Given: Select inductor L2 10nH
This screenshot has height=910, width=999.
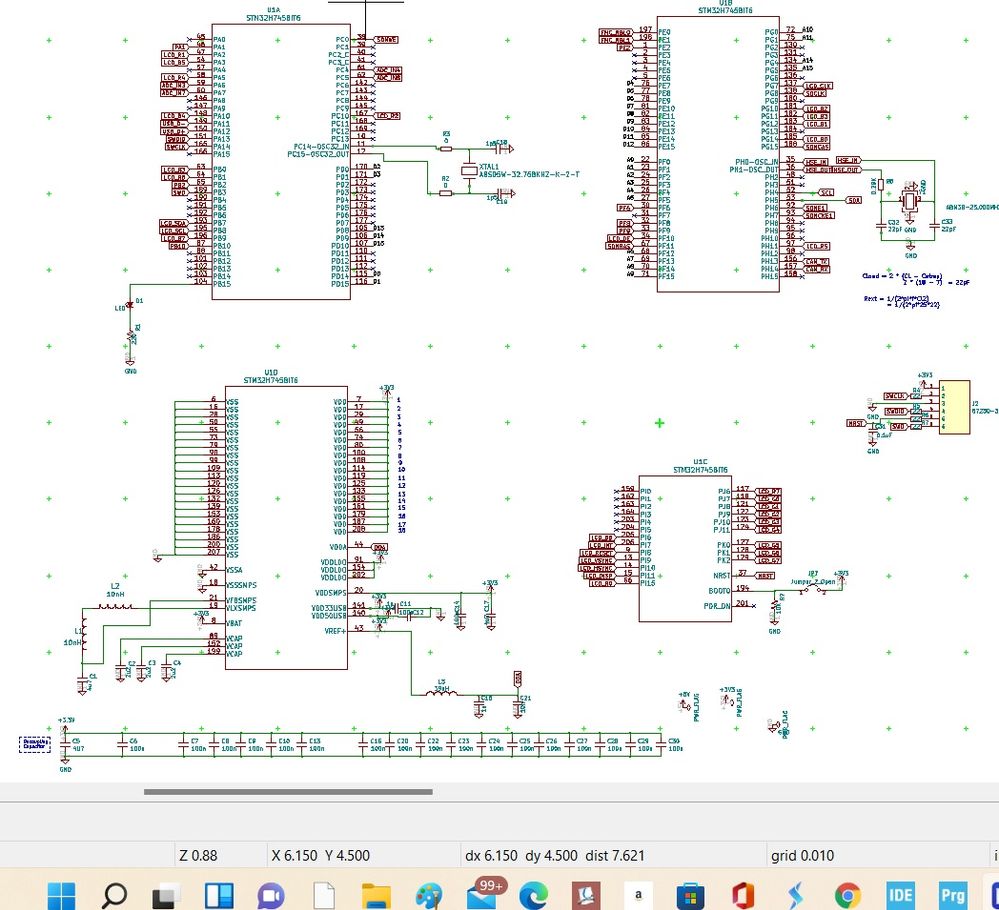Looking at the screenshot, I should coord(116,607).
